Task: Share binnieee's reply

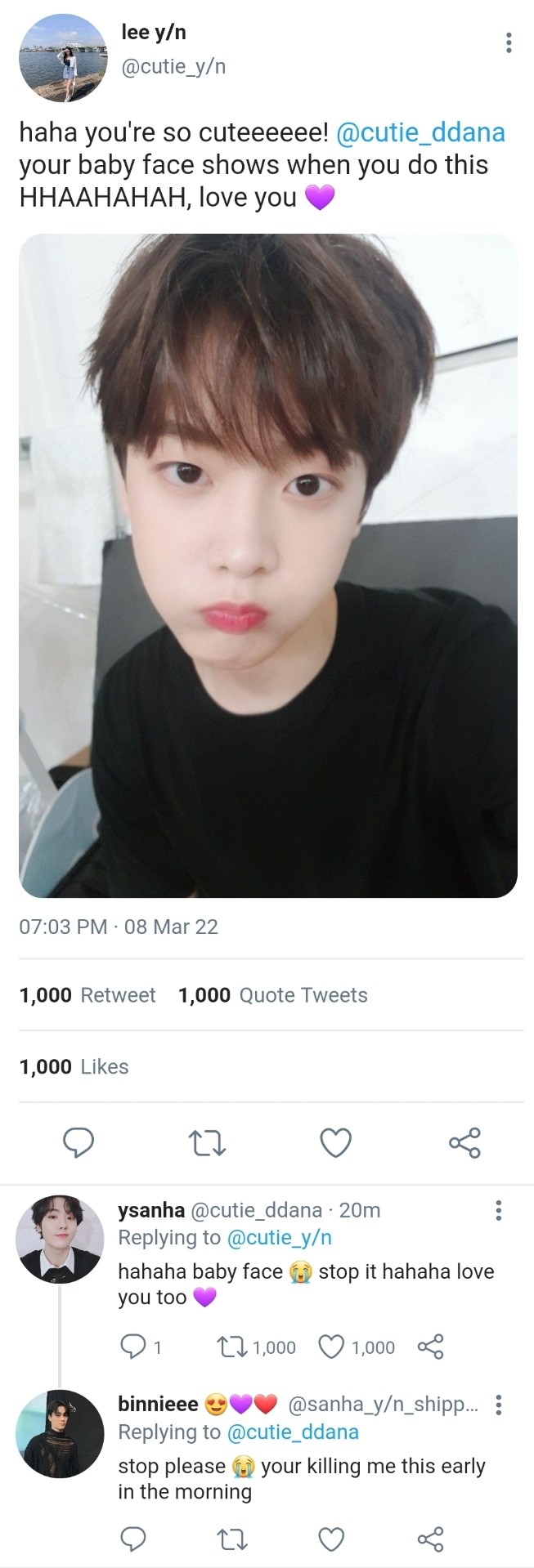Action: click(430, 1539)
